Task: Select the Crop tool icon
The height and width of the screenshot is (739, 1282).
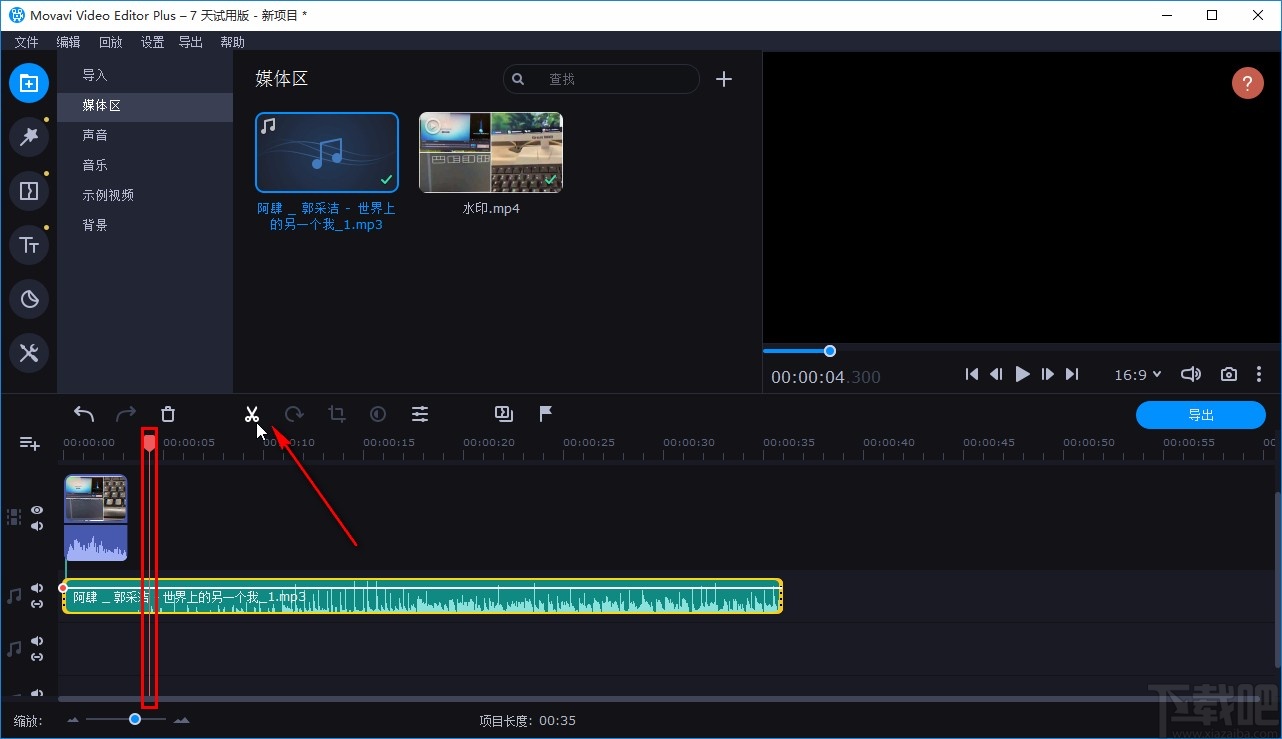Action: pyautogui.click(x=337, y=414)
